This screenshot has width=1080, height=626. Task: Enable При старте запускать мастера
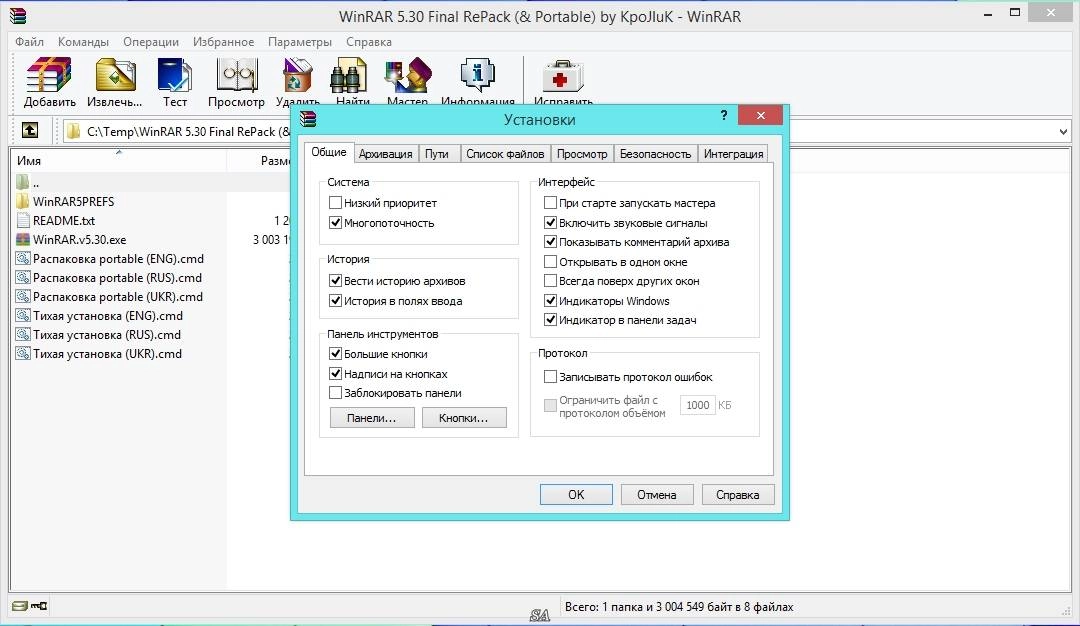(x=550, y=202)
